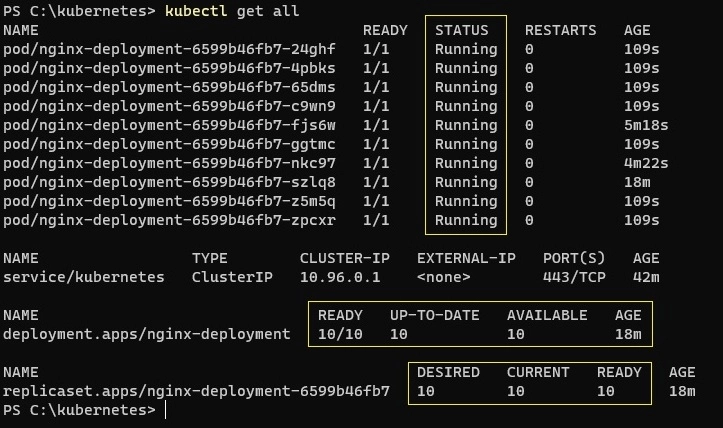The image size is (723, 428).
Task: Click the final PS C:\kubernetes> prompt
Action: [79, 410]
